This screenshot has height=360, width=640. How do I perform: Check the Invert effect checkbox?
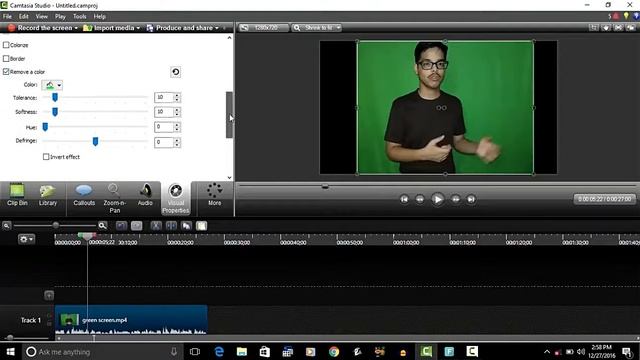(x=46, y=157)
